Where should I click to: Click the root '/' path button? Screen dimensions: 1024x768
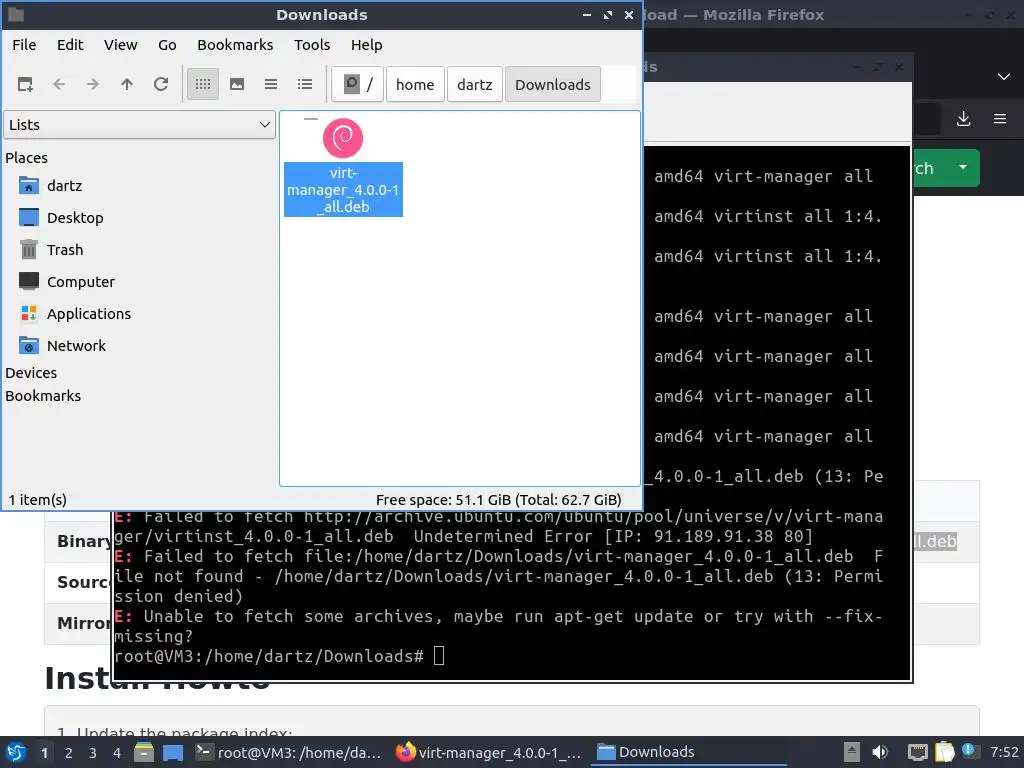tap(357, 84)
